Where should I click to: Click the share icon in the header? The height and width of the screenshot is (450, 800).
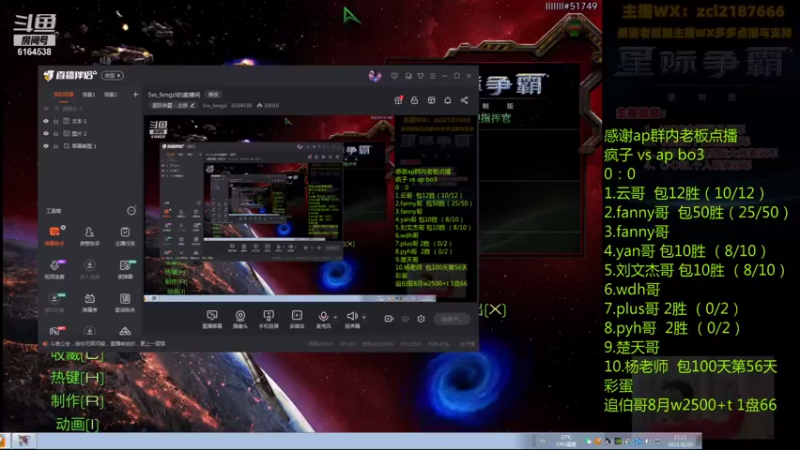click(x=464, y=100)
